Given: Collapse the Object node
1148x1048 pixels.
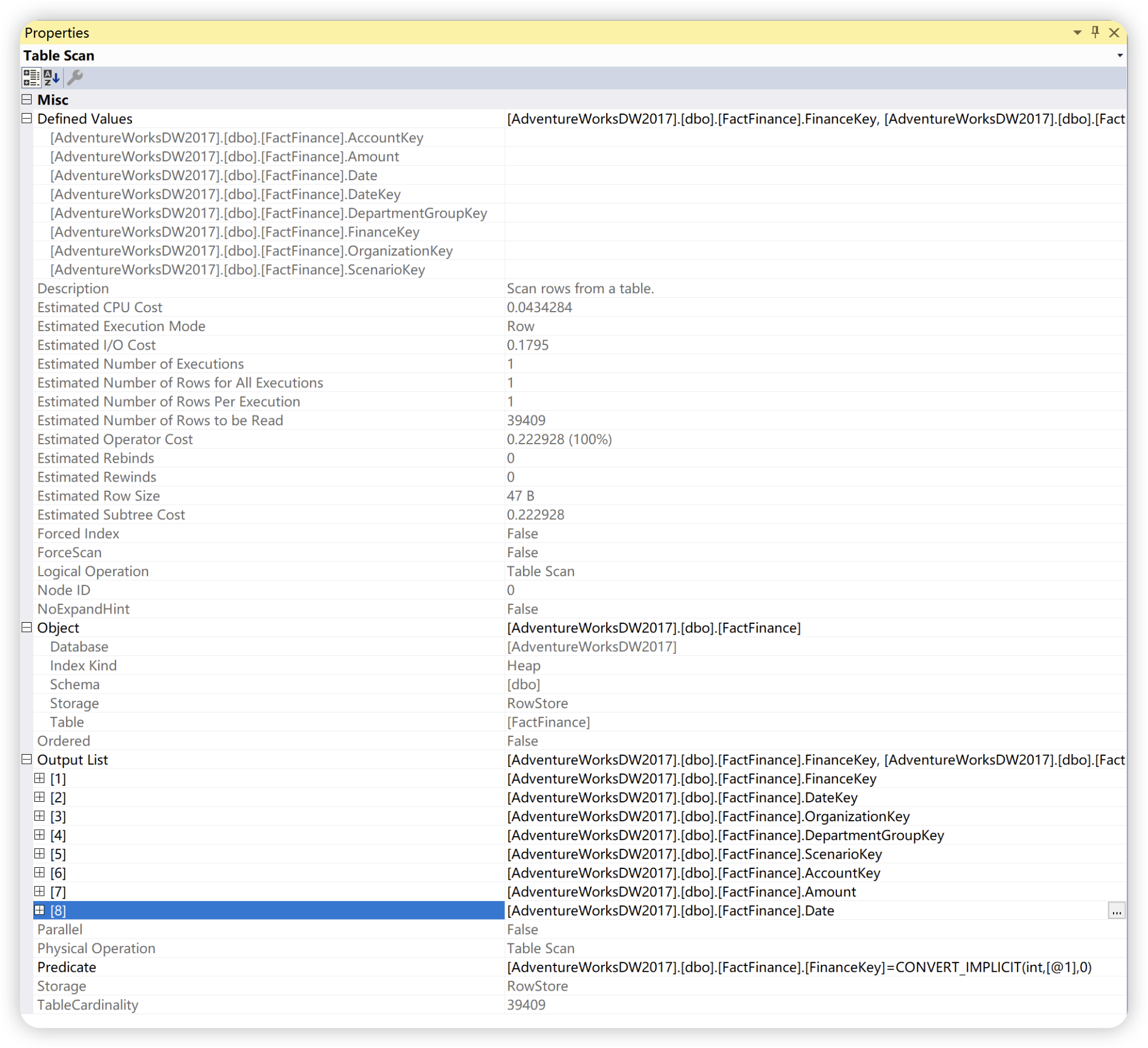Looking at the screenshot, I should pyautogui.click(x=26, y=627).
